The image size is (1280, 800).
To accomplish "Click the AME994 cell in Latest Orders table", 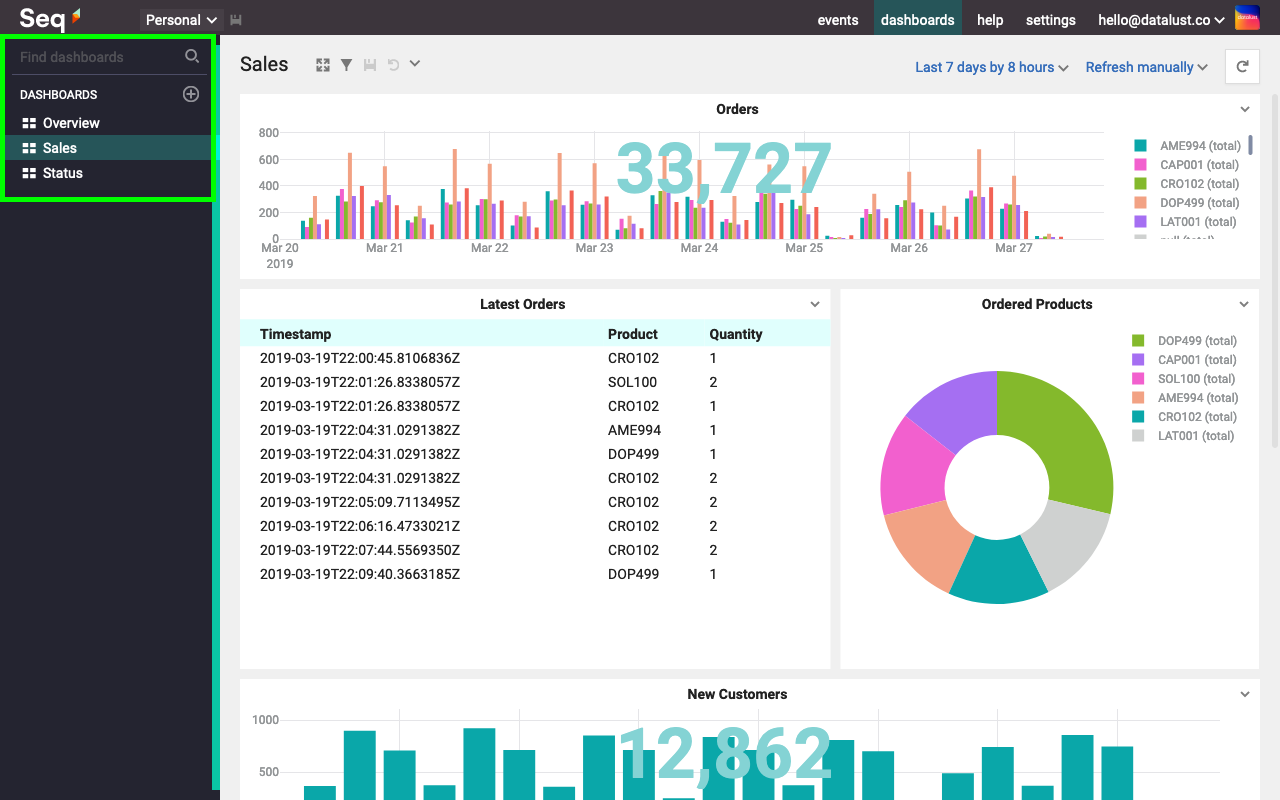I will 634,430.
